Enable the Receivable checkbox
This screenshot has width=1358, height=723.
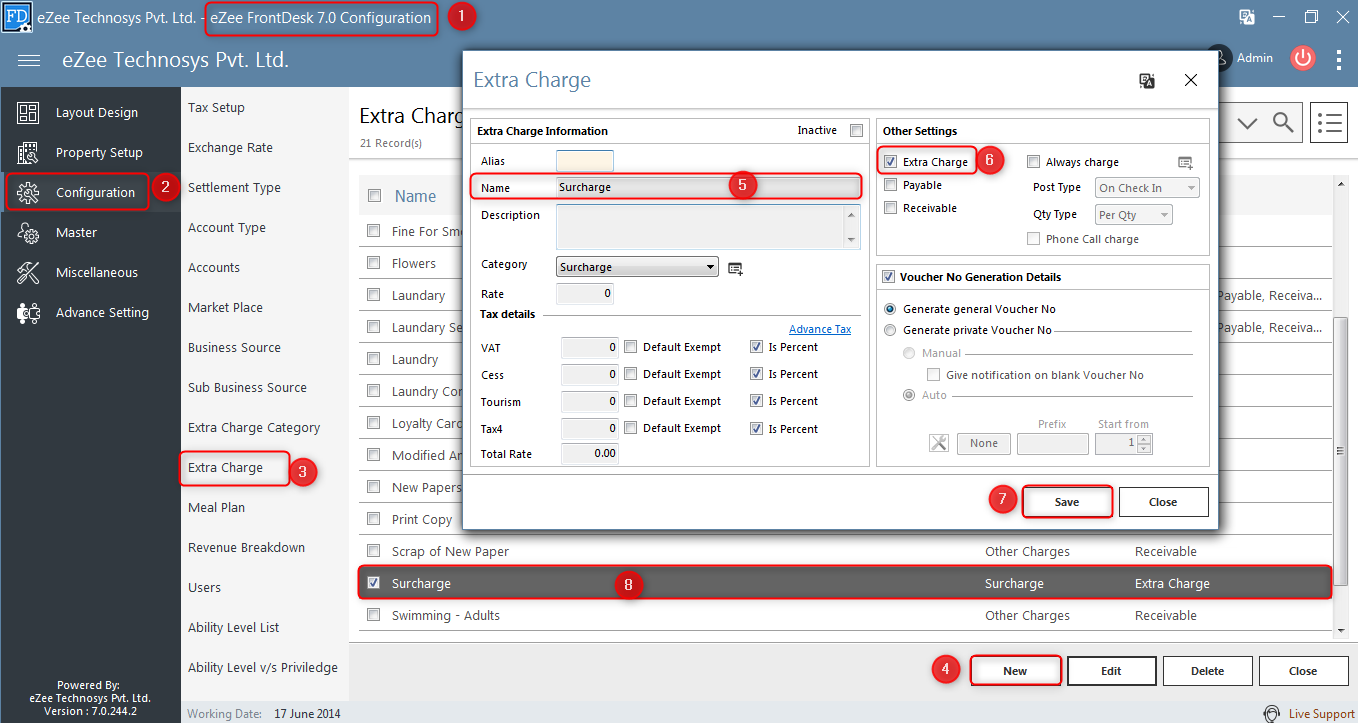[890, 208]
